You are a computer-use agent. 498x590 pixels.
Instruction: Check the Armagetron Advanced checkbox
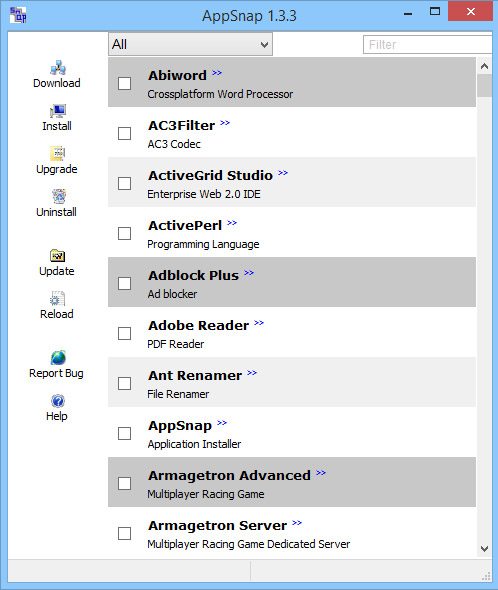tap(125, 484)
